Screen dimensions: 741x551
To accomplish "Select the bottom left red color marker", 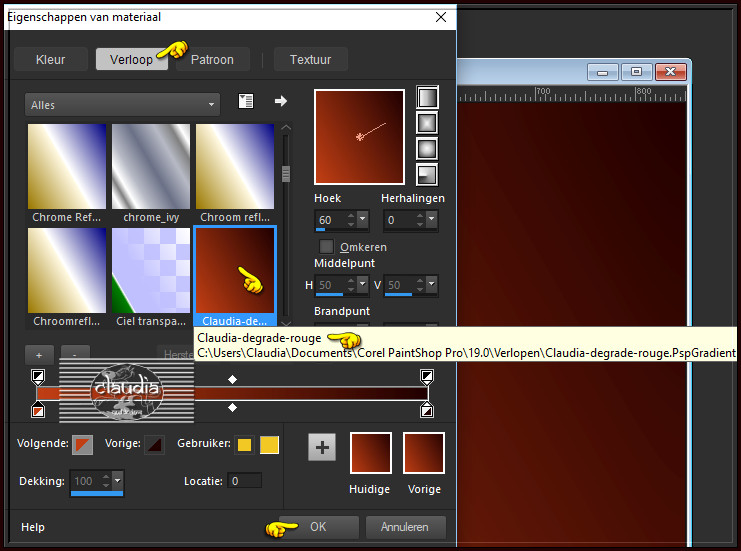I will (x=38, y=410).
